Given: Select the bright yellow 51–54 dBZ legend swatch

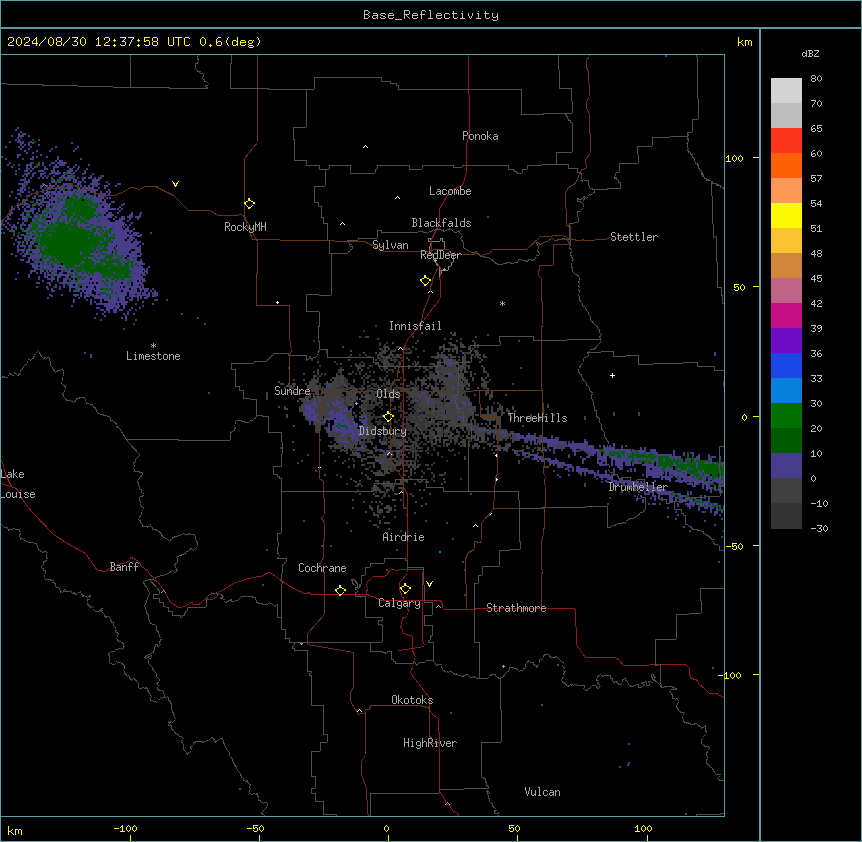Looking at the screenshot, I should (786, 215).
